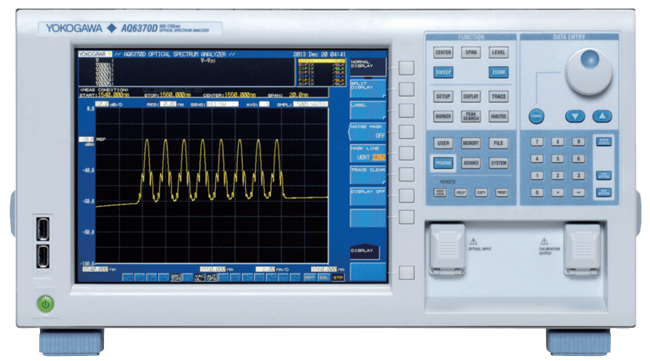
Task: Click the SPAN function key
Action: pyautogui.click(x=471, y=53)
